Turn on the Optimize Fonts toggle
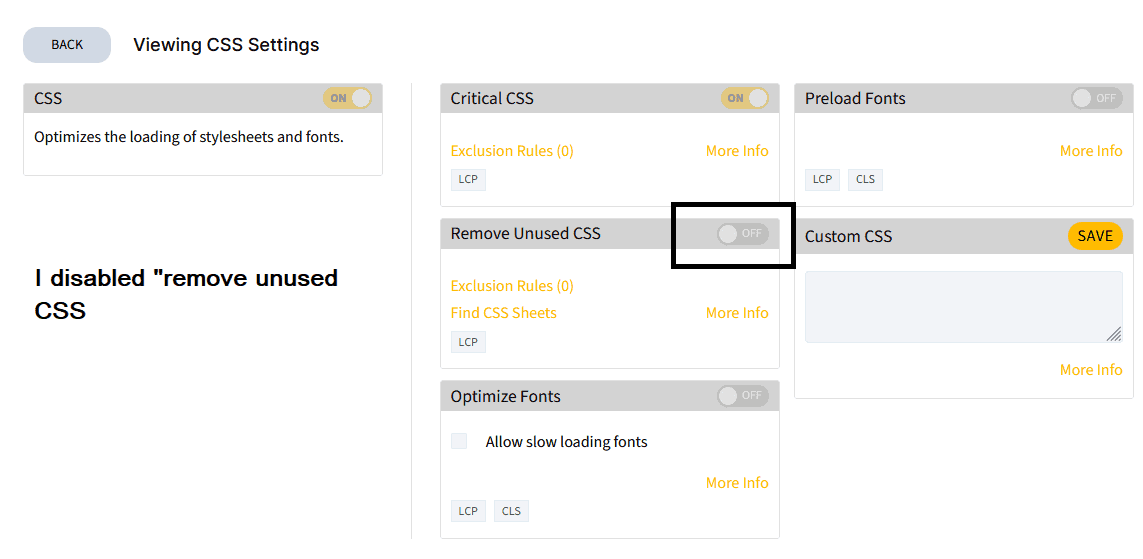Viewport: 1143px width, 559px height. [x=742, y=396]
